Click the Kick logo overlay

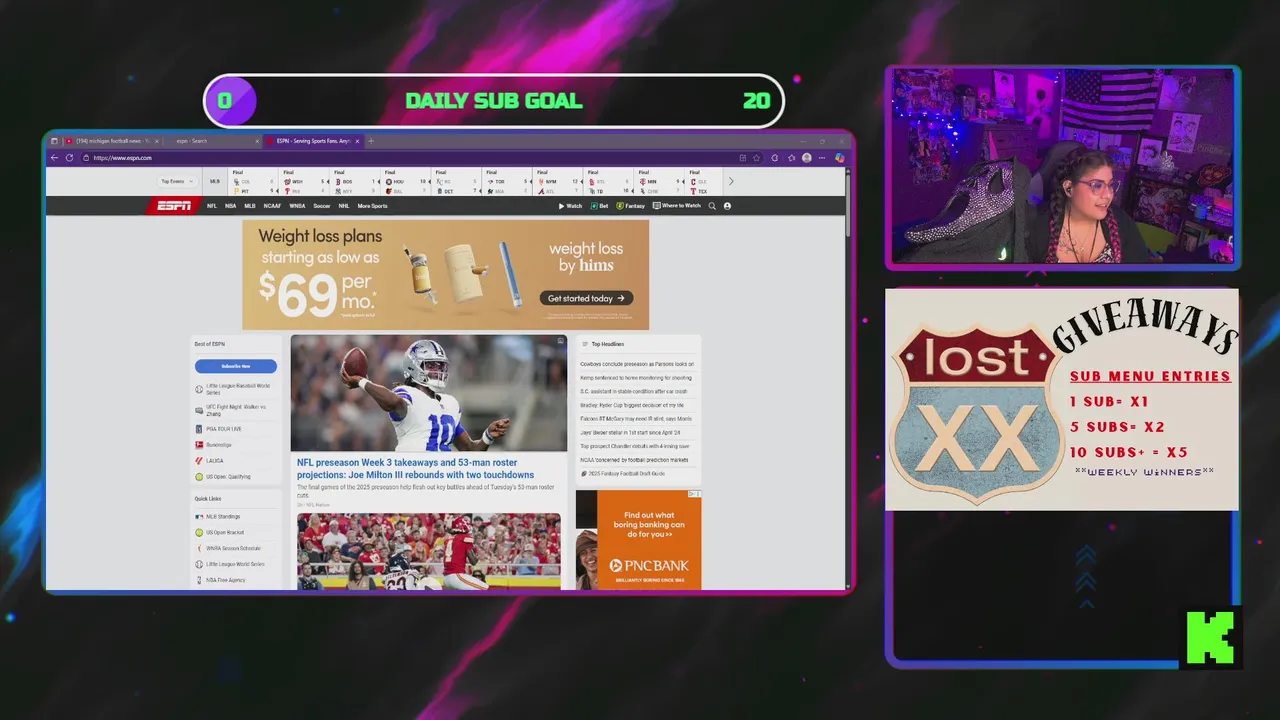(x=1210, y=638)
